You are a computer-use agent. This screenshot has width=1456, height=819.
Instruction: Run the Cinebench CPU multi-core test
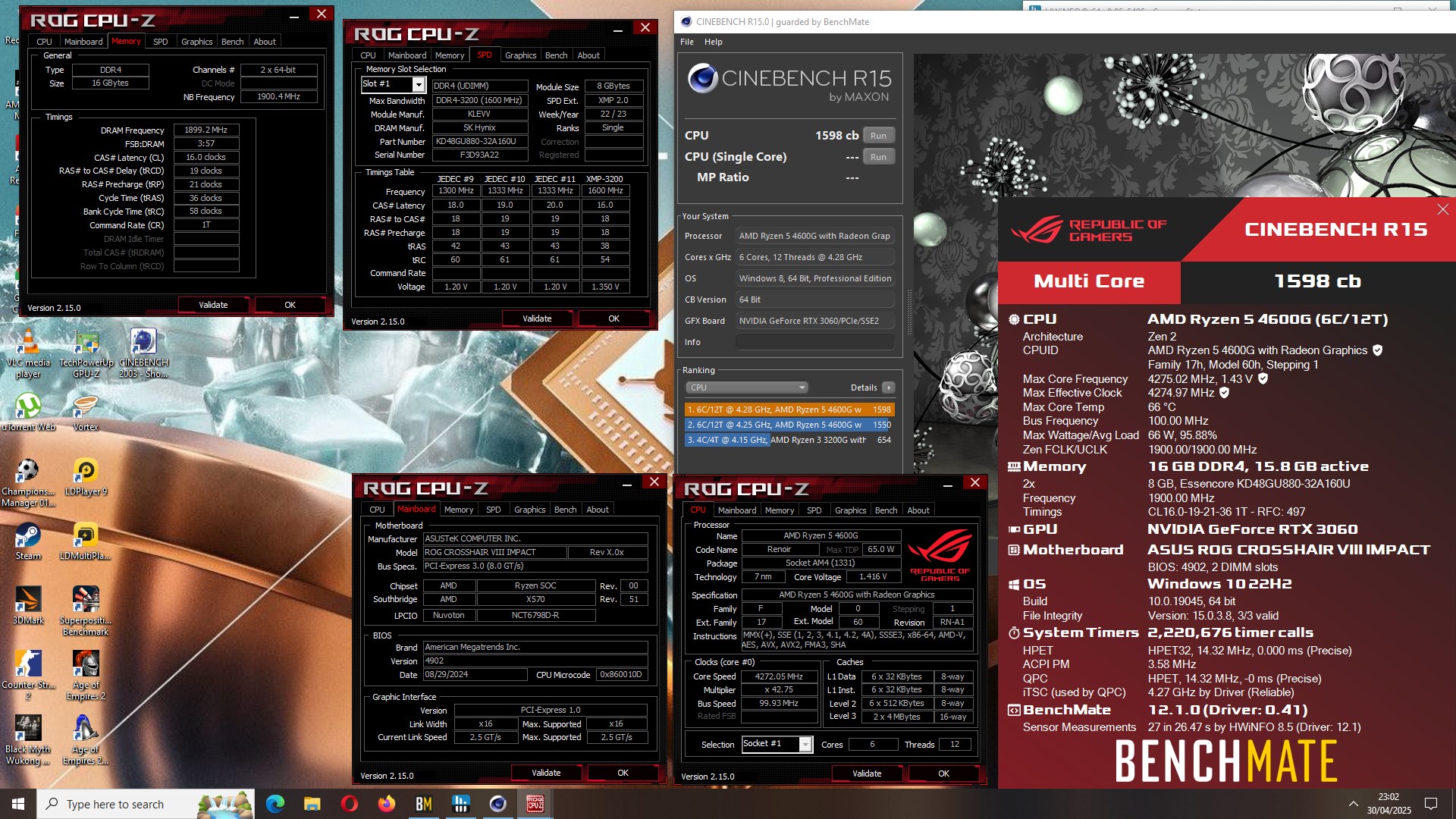pos(878,136)
